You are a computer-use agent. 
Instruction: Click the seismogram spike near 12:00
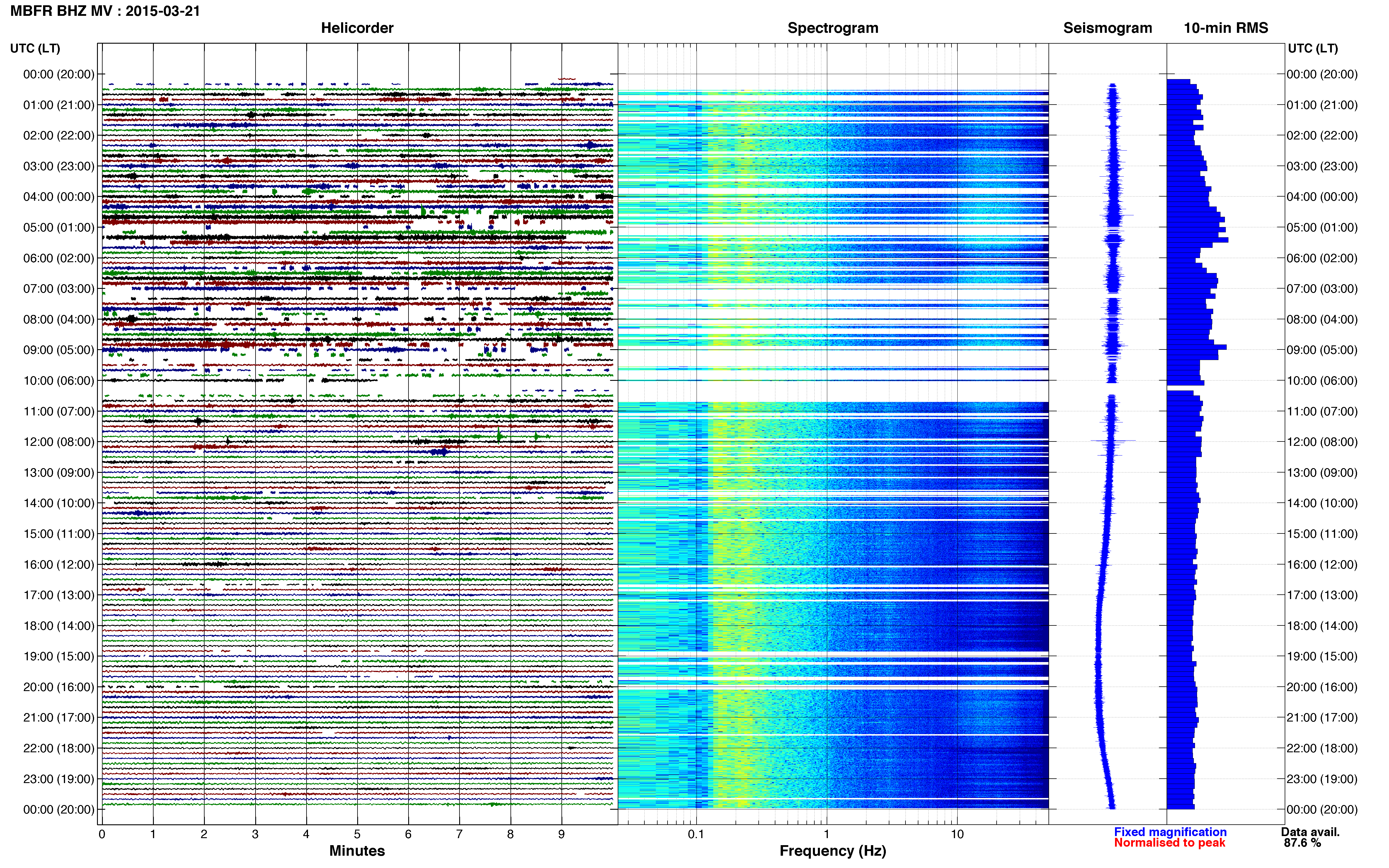(x=1113, y=441)
